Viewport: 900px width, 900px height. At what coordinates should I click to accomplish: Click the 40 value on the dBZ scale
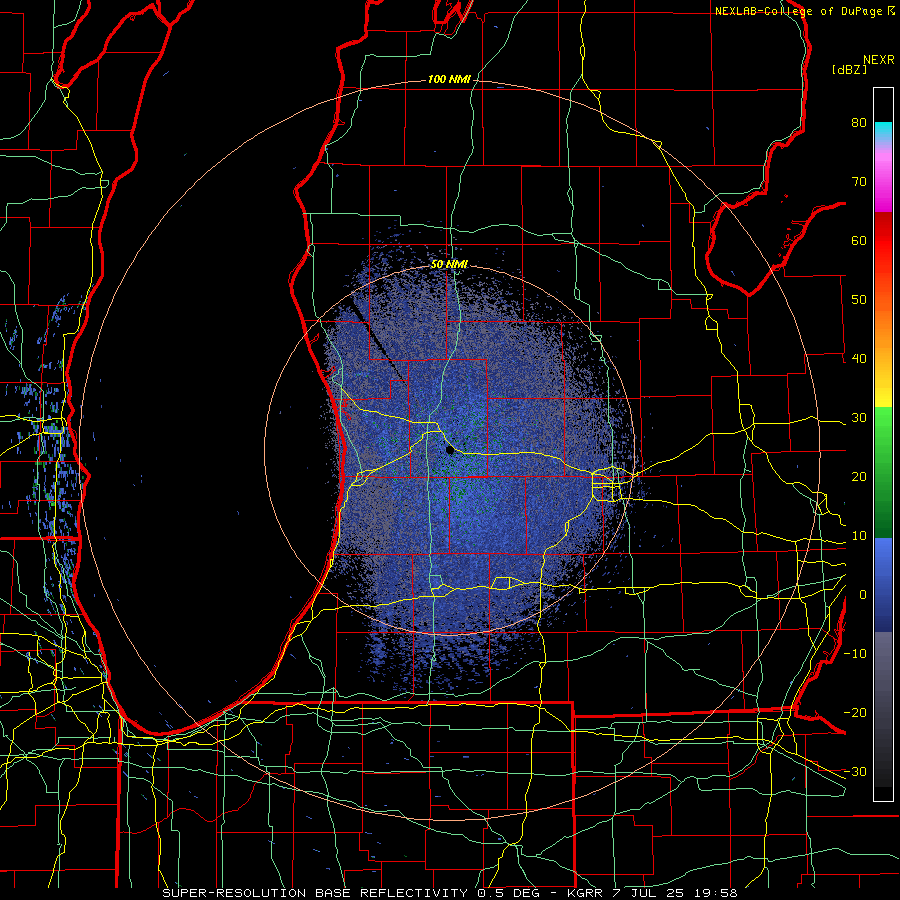coord(859,359)
